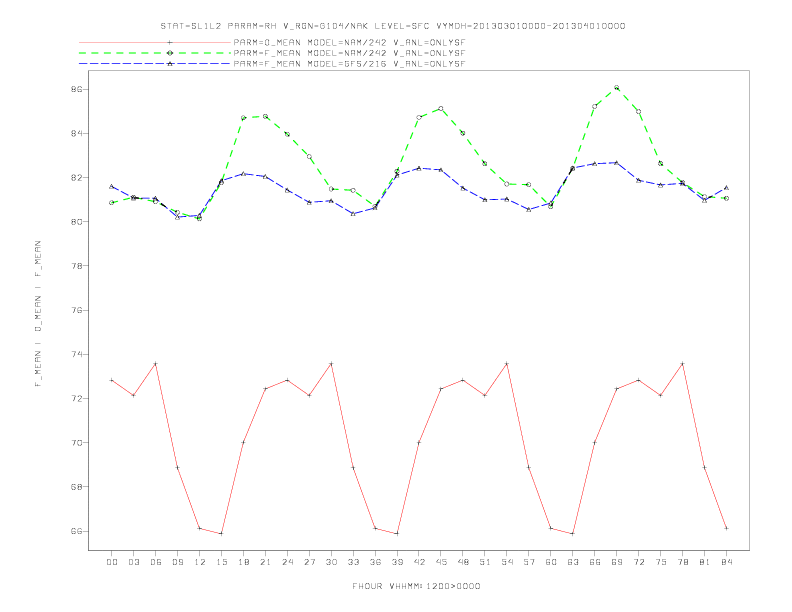Click the blue GFS triangle marker at hour 00
792x612 pixels.
click(112, 186)
